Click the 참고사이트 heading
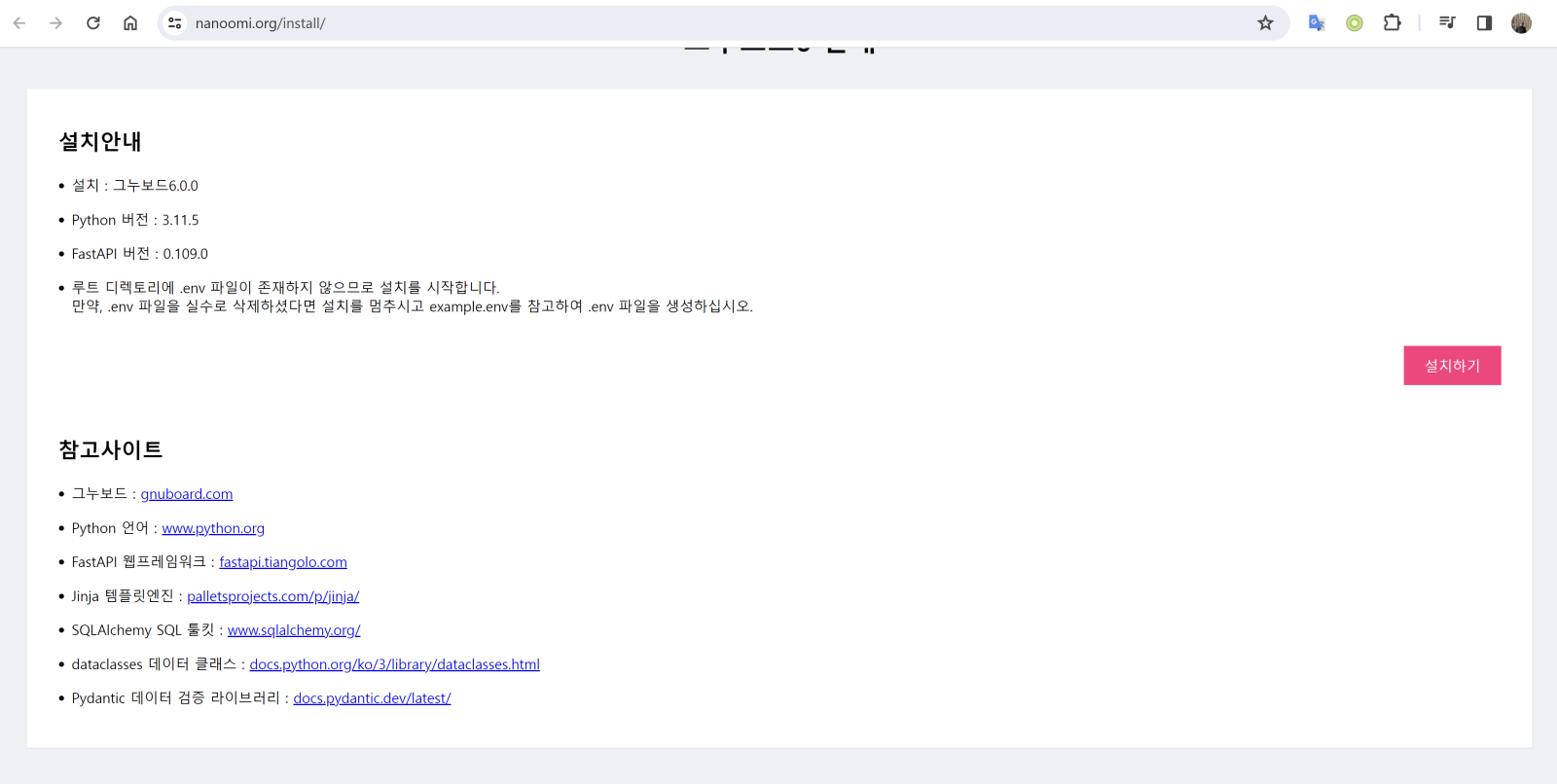 [111, 449]
